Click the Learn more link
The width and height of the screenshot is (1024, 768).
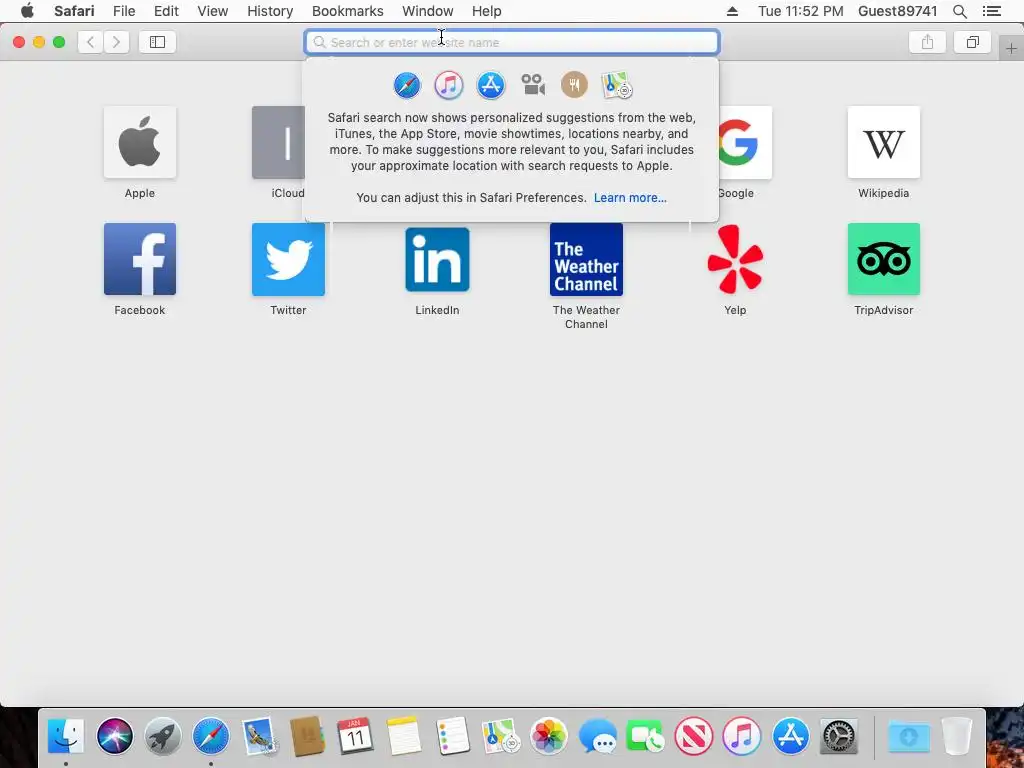(630, 198)
